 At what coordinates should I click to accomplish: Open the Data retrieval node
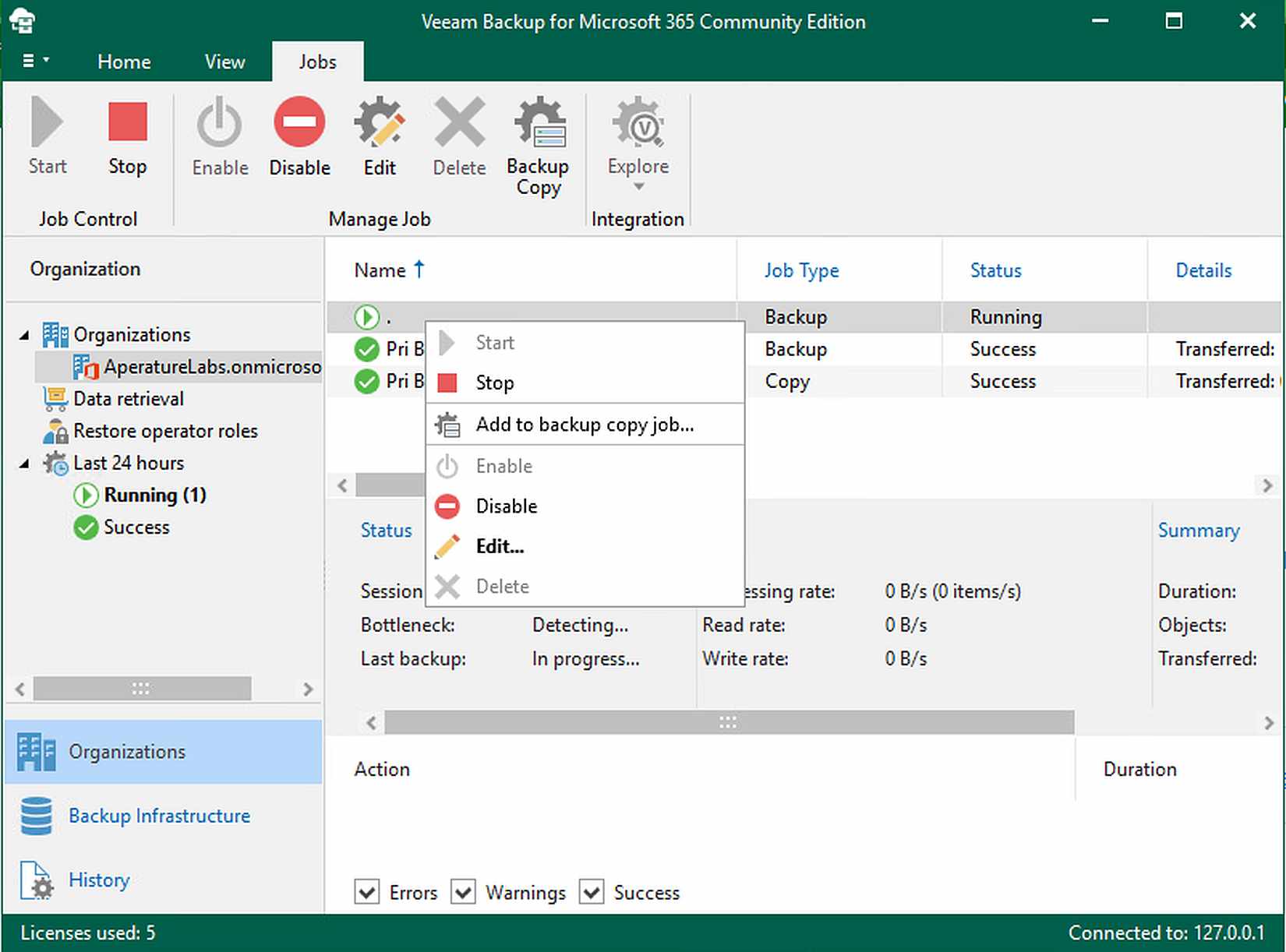click(x=114, y=399)
